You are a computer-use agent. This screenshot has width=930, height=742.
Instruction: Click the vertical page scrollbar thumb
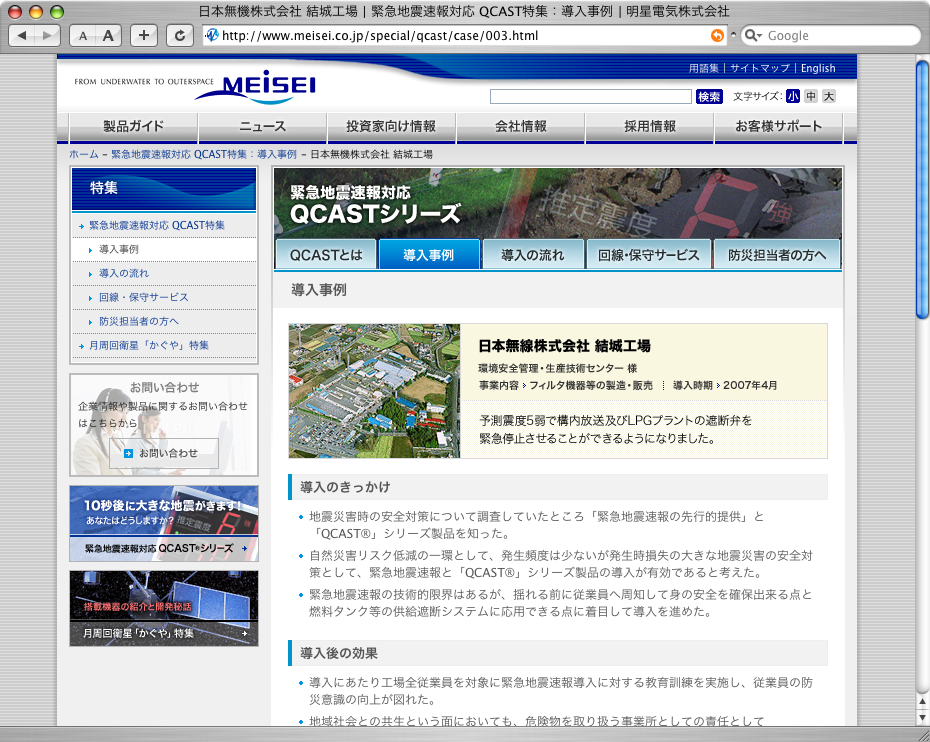921,190
